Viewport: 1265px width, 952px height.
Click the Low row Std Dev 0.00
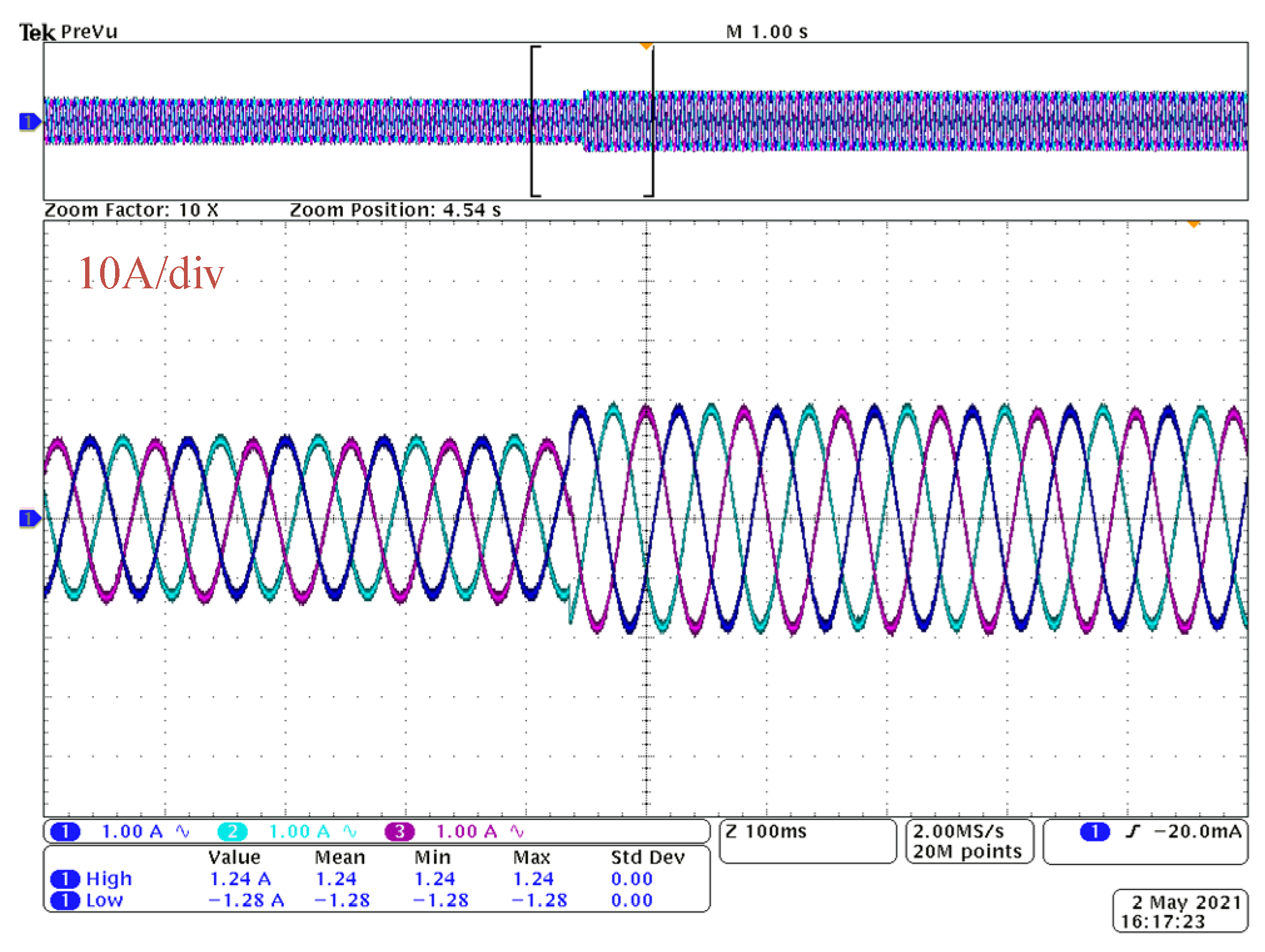point(632,901)
